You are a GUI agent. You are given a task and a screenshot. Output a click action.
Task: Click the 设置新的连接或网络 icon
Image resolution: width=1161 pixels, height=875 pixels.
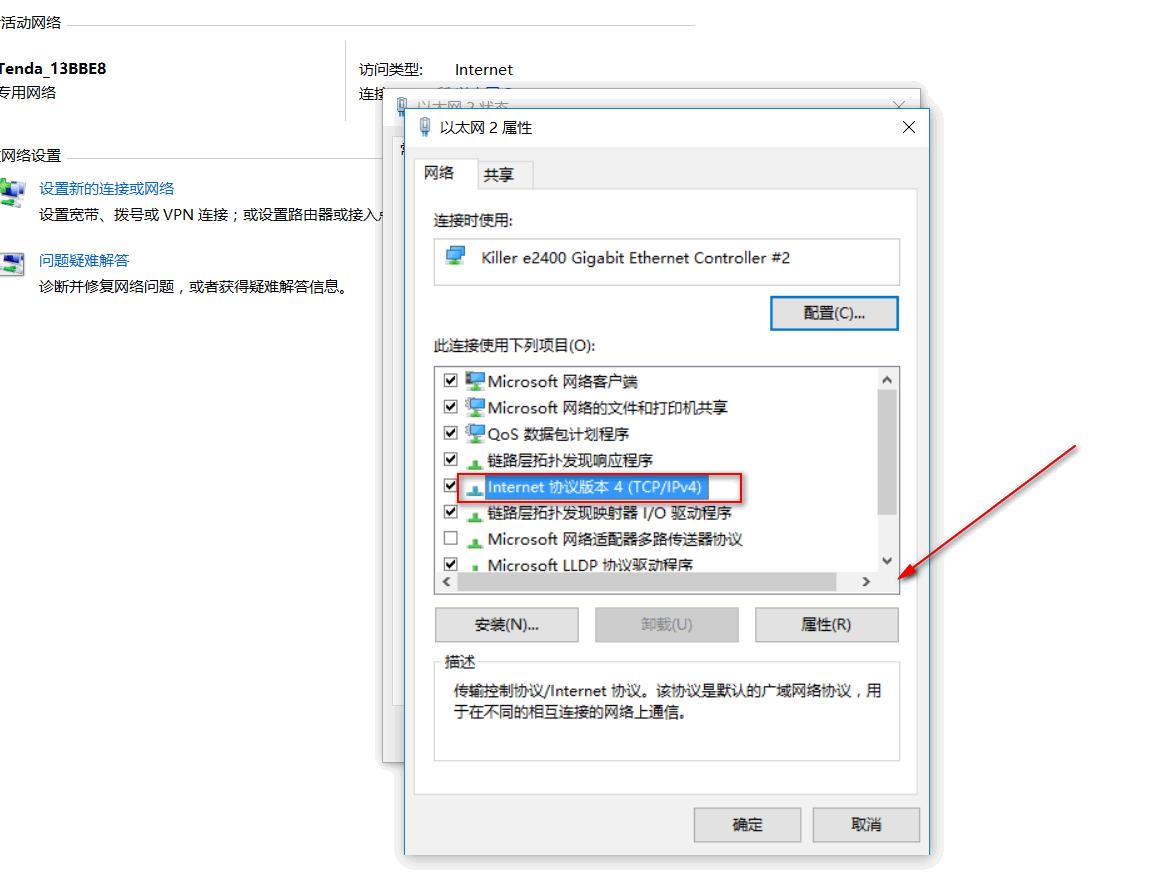pos(12,192)
